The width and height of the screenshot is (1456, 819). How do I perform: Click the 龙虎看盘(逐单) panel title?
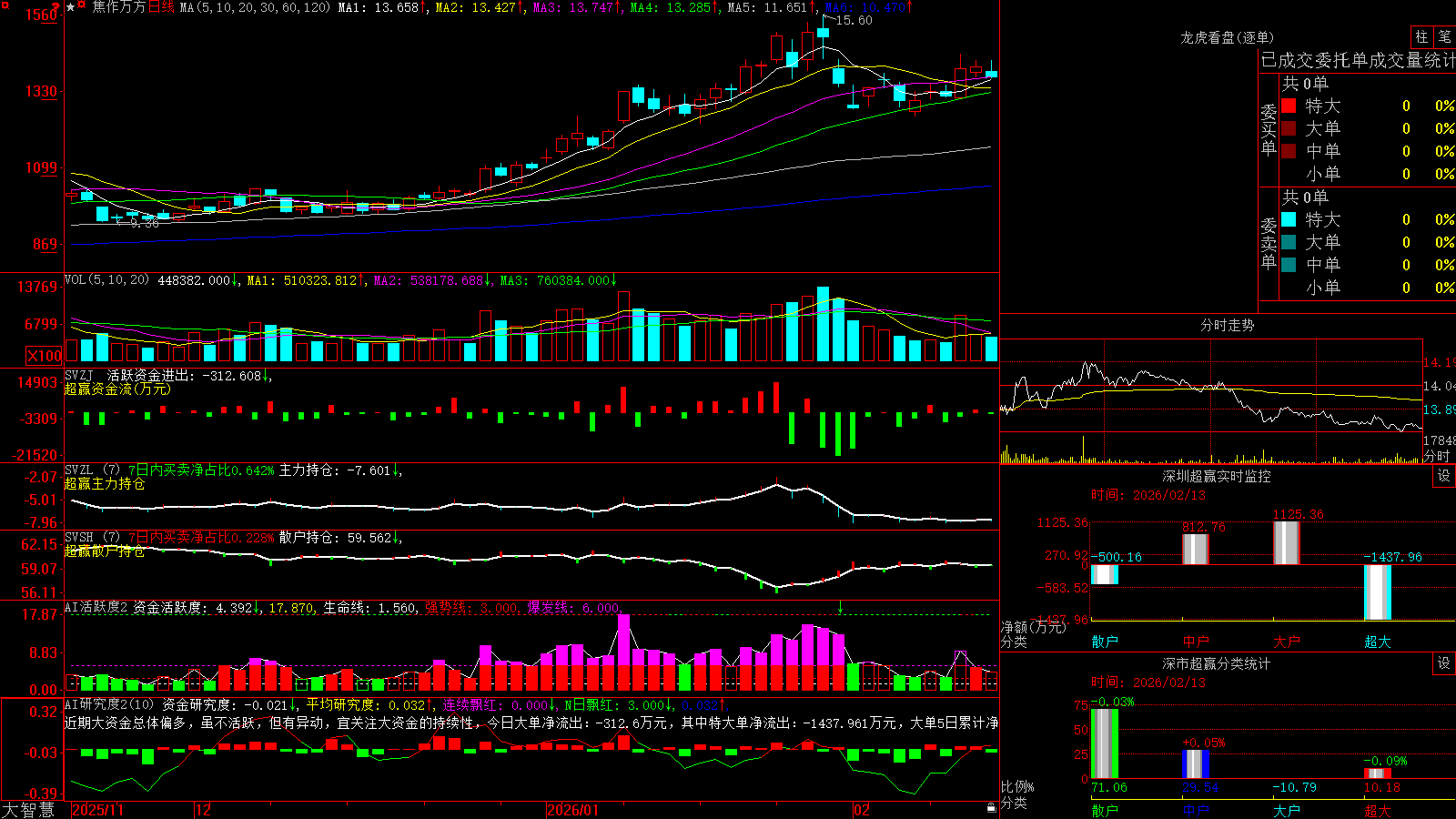pyautogui.click(x=1228, y=37)
